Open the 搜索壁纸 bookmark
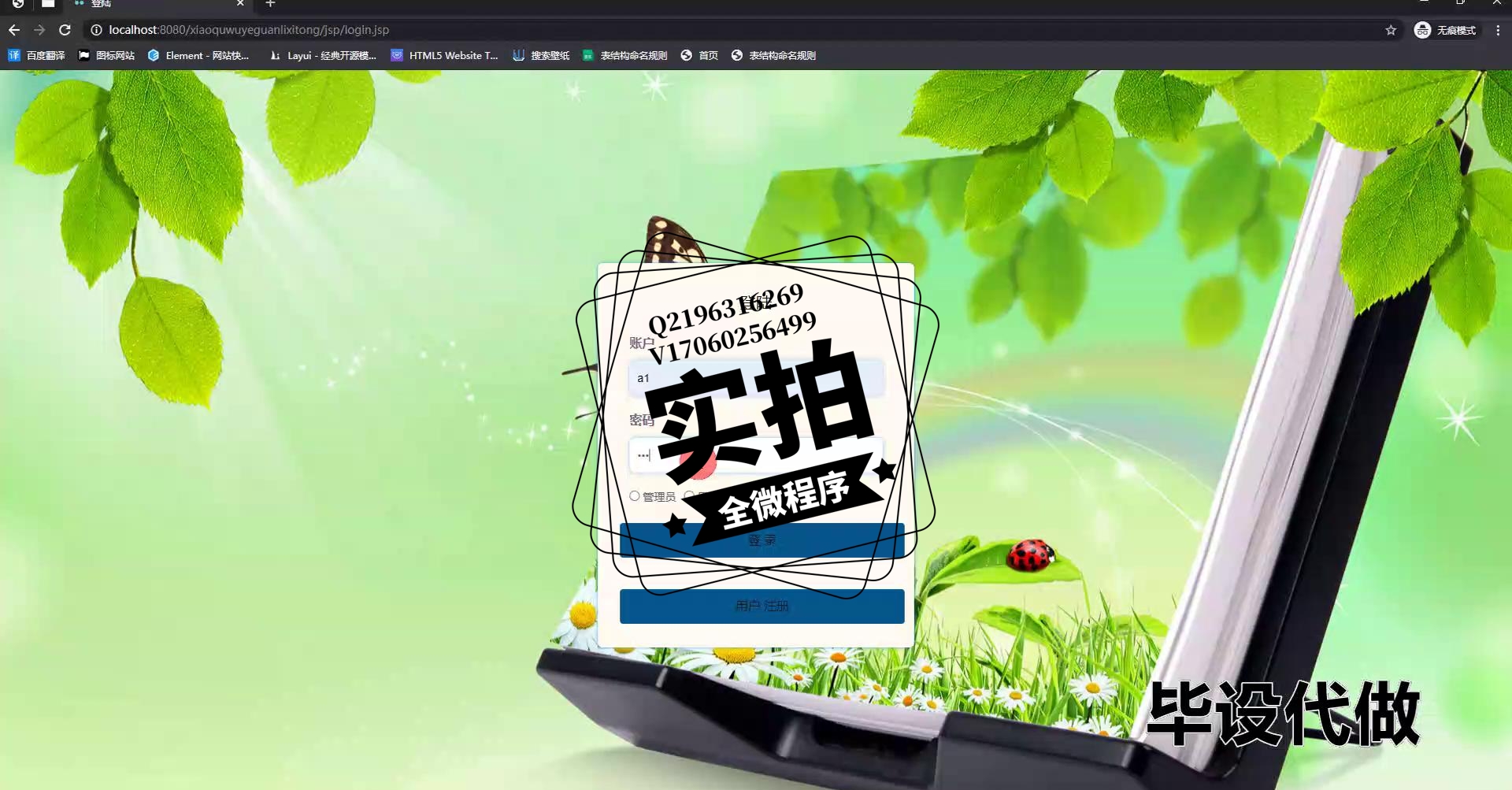This screenshot has height=790, width=1512. [541, 55]
